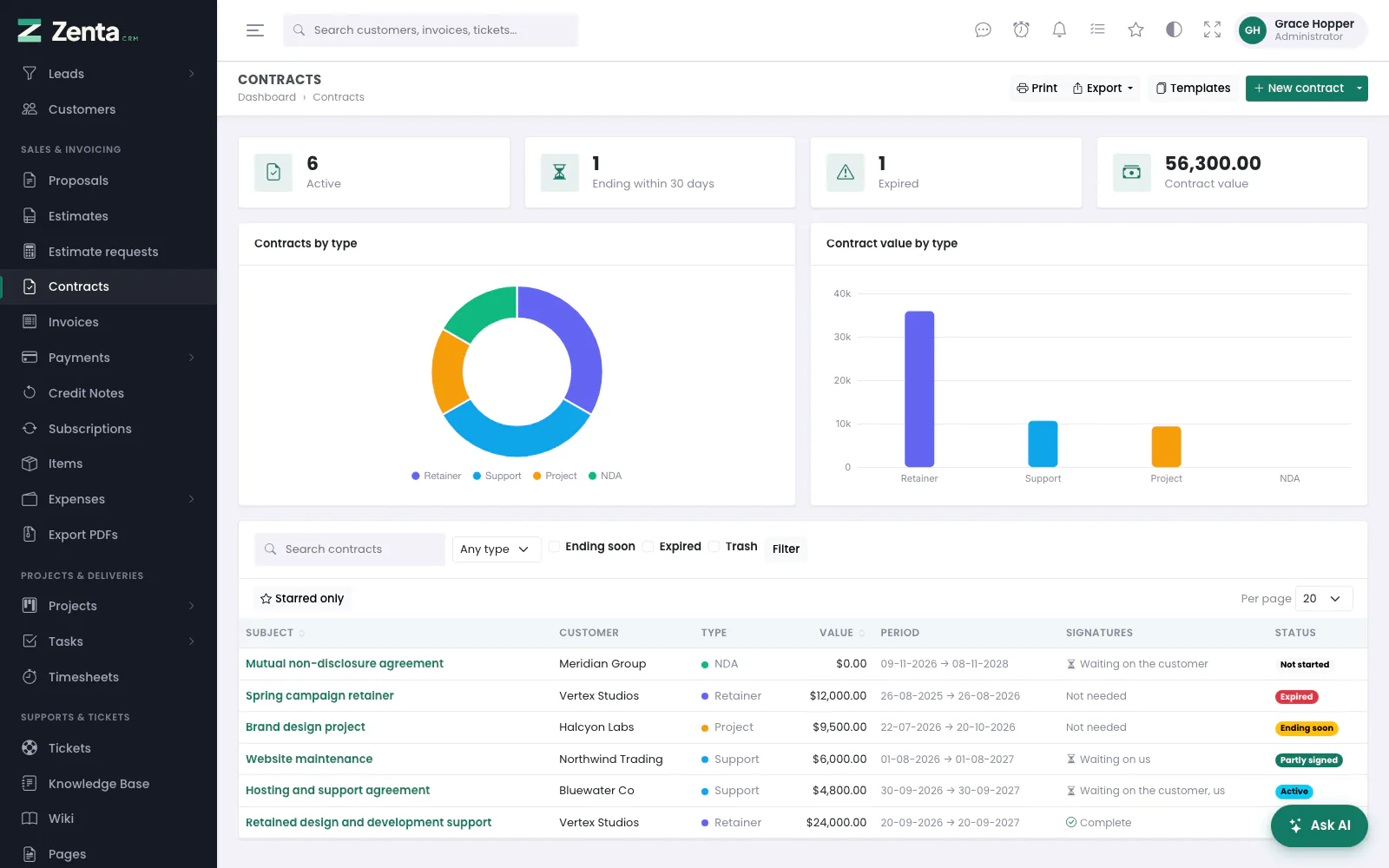
Task: Open the Per page 20 dropdown
Action: click(x=1324, y=599)
